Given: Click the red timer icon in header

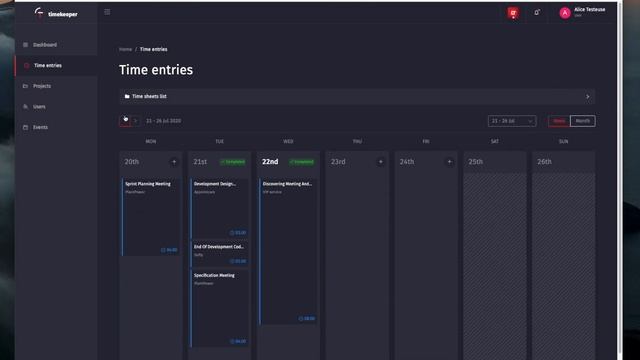Looking at the screenshot, I should pos(513,13).
